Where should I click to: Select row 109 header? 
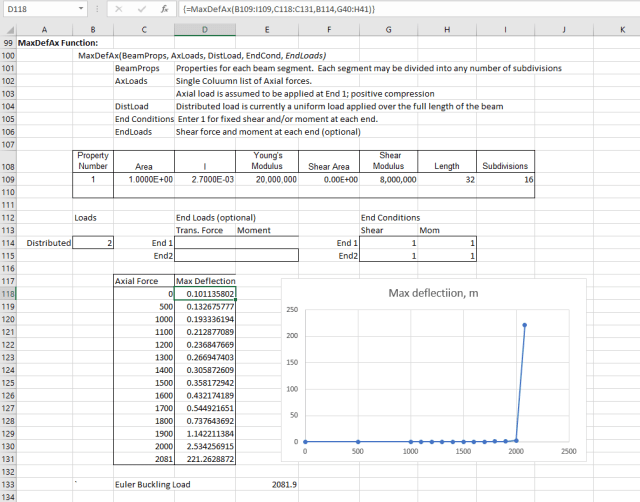pos(8,179)
